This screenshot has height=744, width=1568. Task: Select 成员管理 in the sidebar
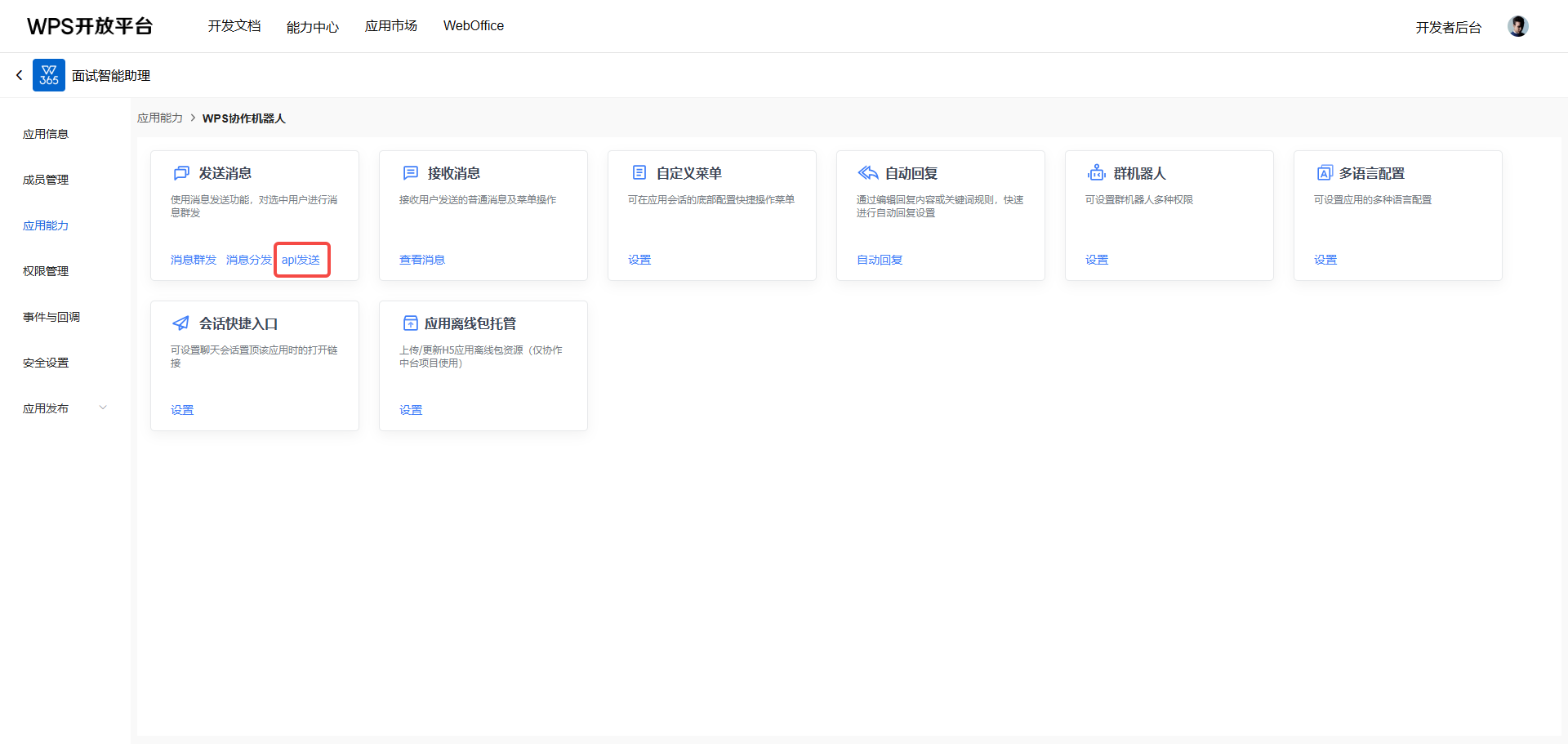46,180
